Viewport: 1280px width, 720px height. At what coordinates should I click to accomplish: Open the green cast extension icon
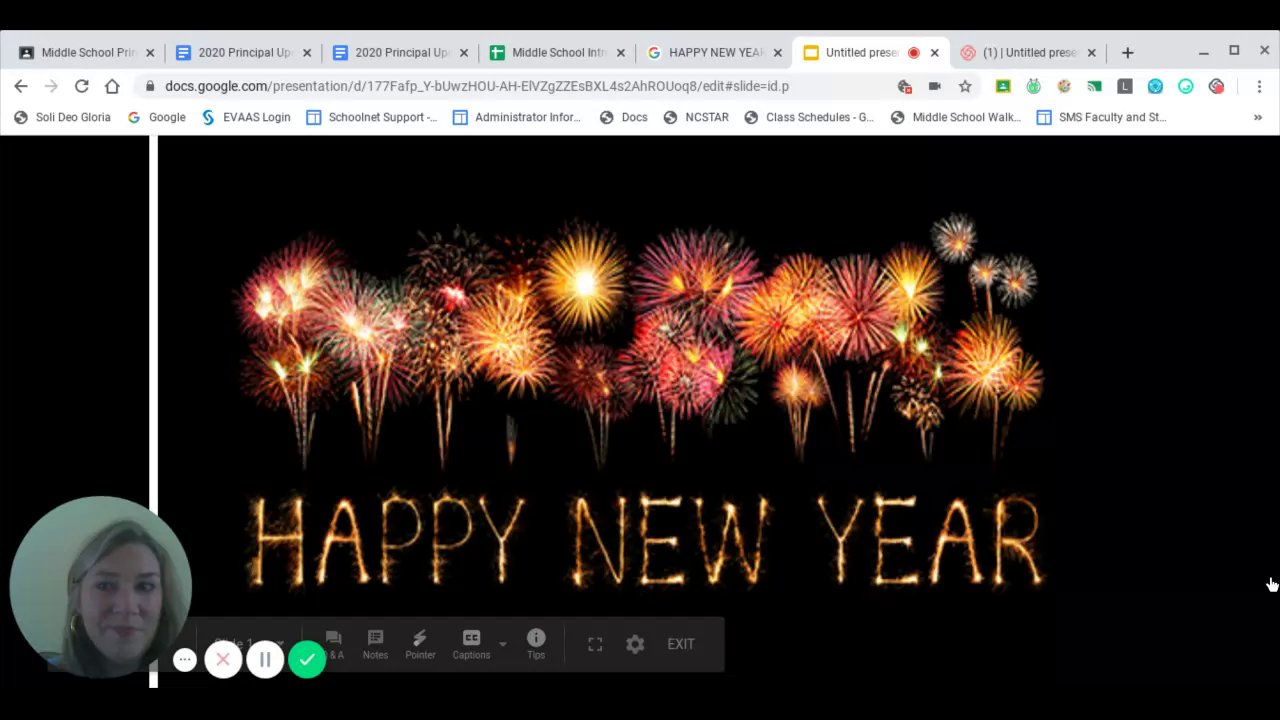click(1094, 86)
